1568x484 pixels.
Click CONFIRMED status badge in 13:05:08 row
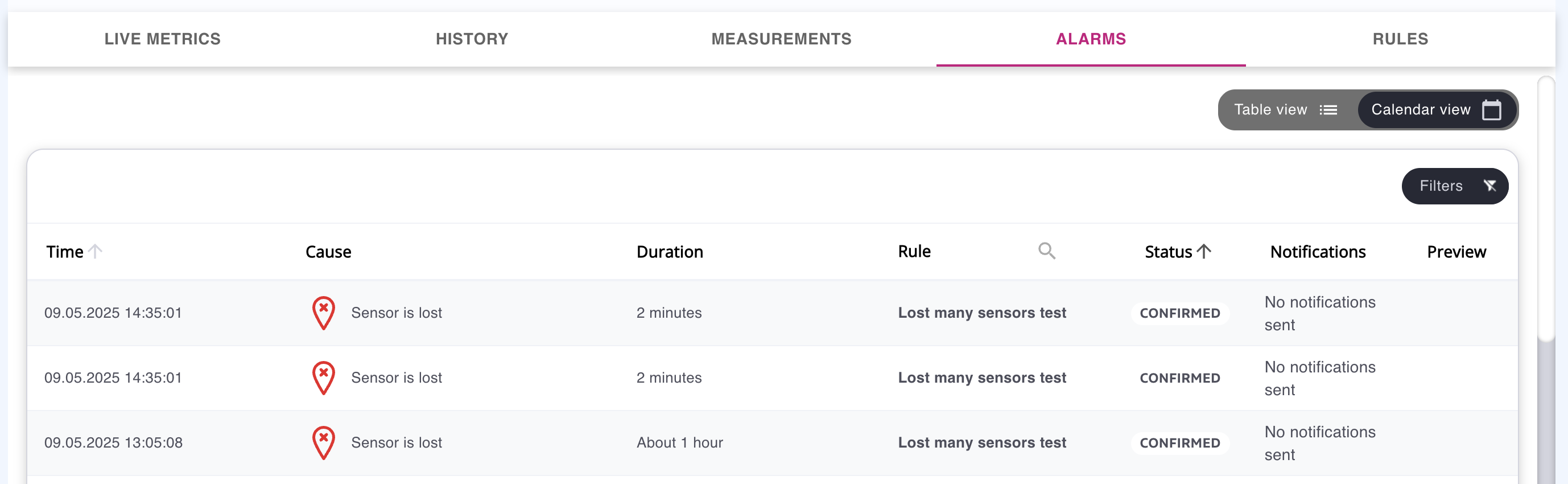1179,443
